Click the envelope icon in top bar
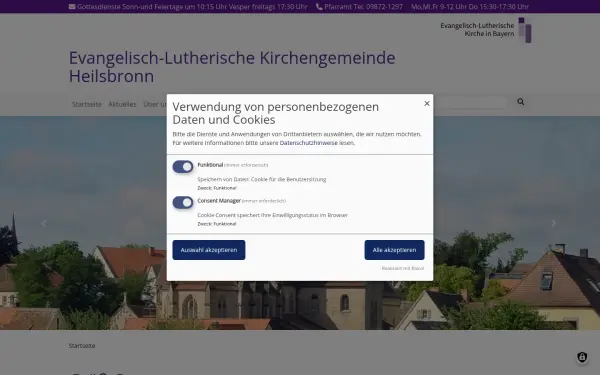600x375 pixels. pyautogui.click(x=72, y=7)
